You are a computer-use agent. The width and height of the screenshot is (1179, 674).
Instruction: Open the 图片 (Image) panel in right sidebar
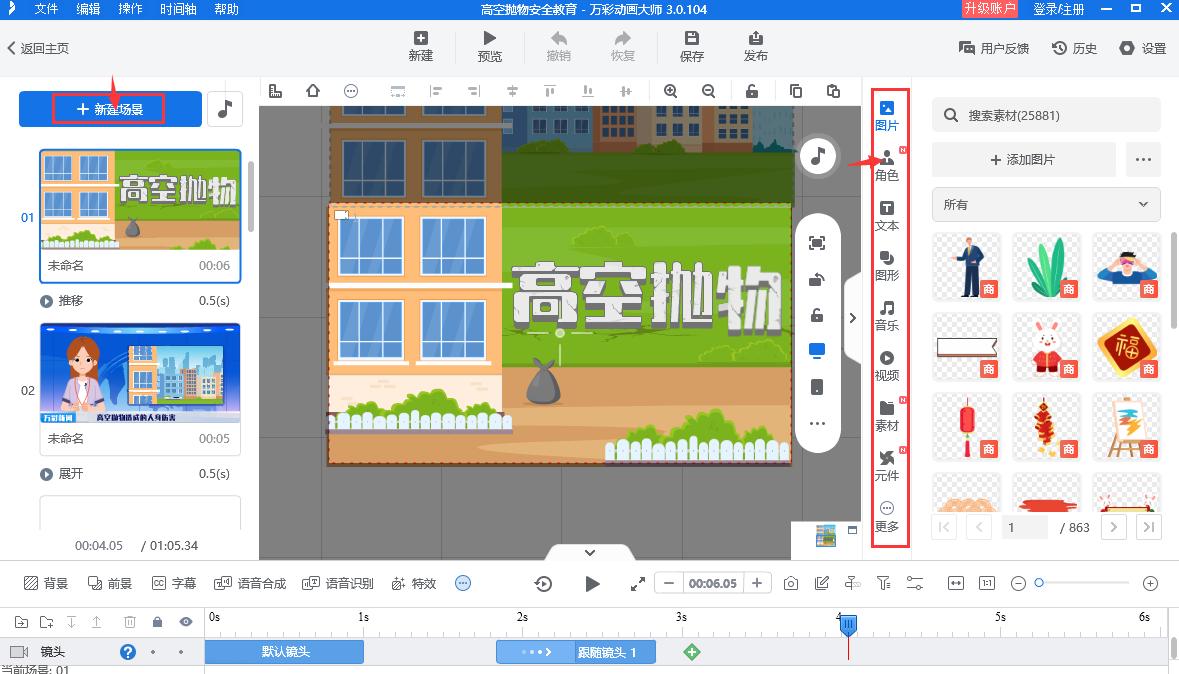point(885,115)
